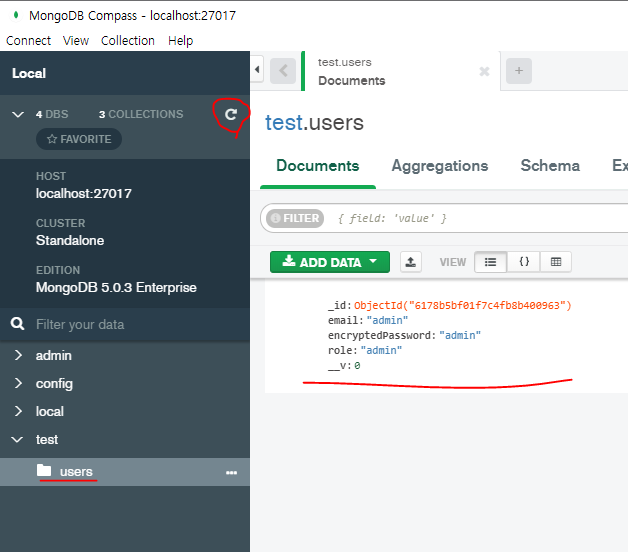Viewport: 628px width, 552px height.
Task: Select the config database name
Action: (54, 384)
